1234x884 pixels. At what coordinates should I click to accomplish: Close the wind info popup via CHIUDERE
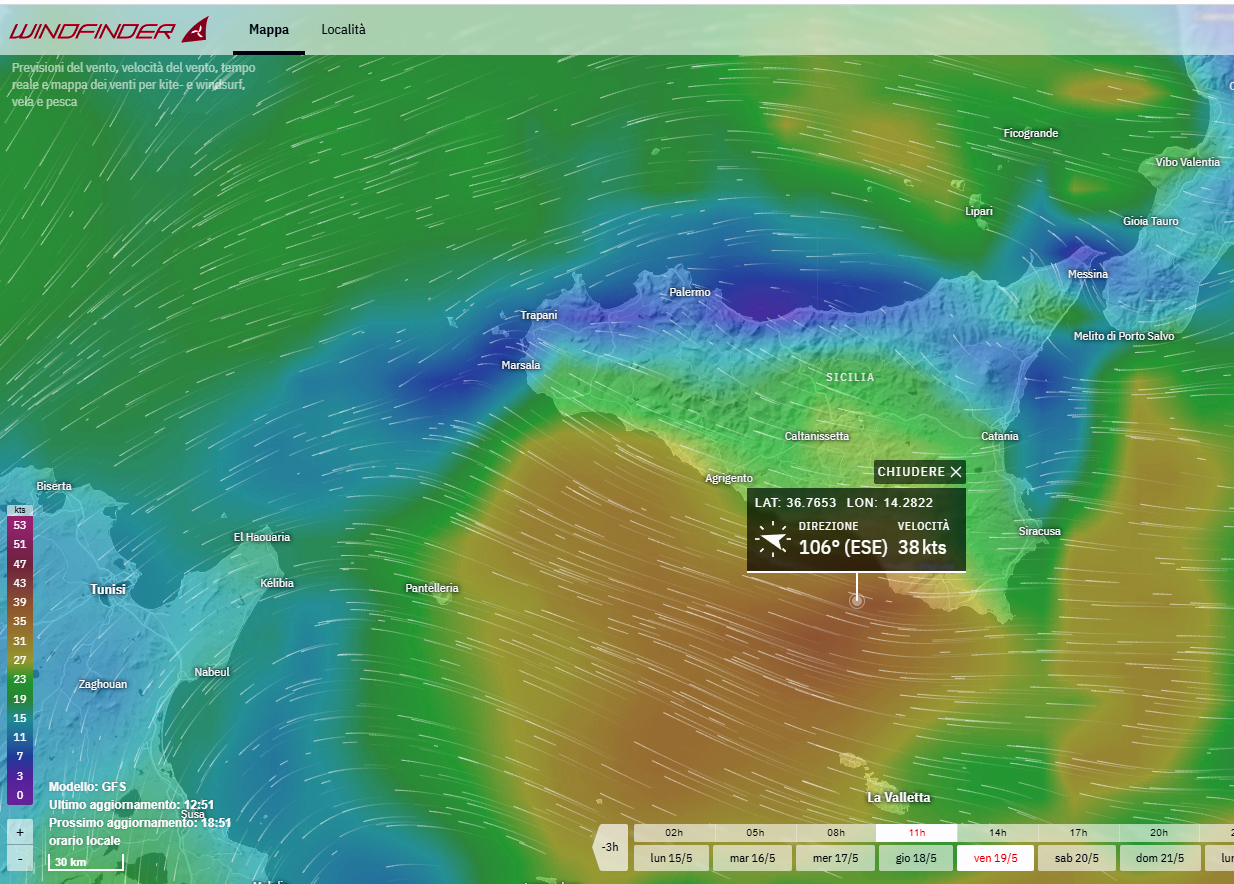click(920, 471)
